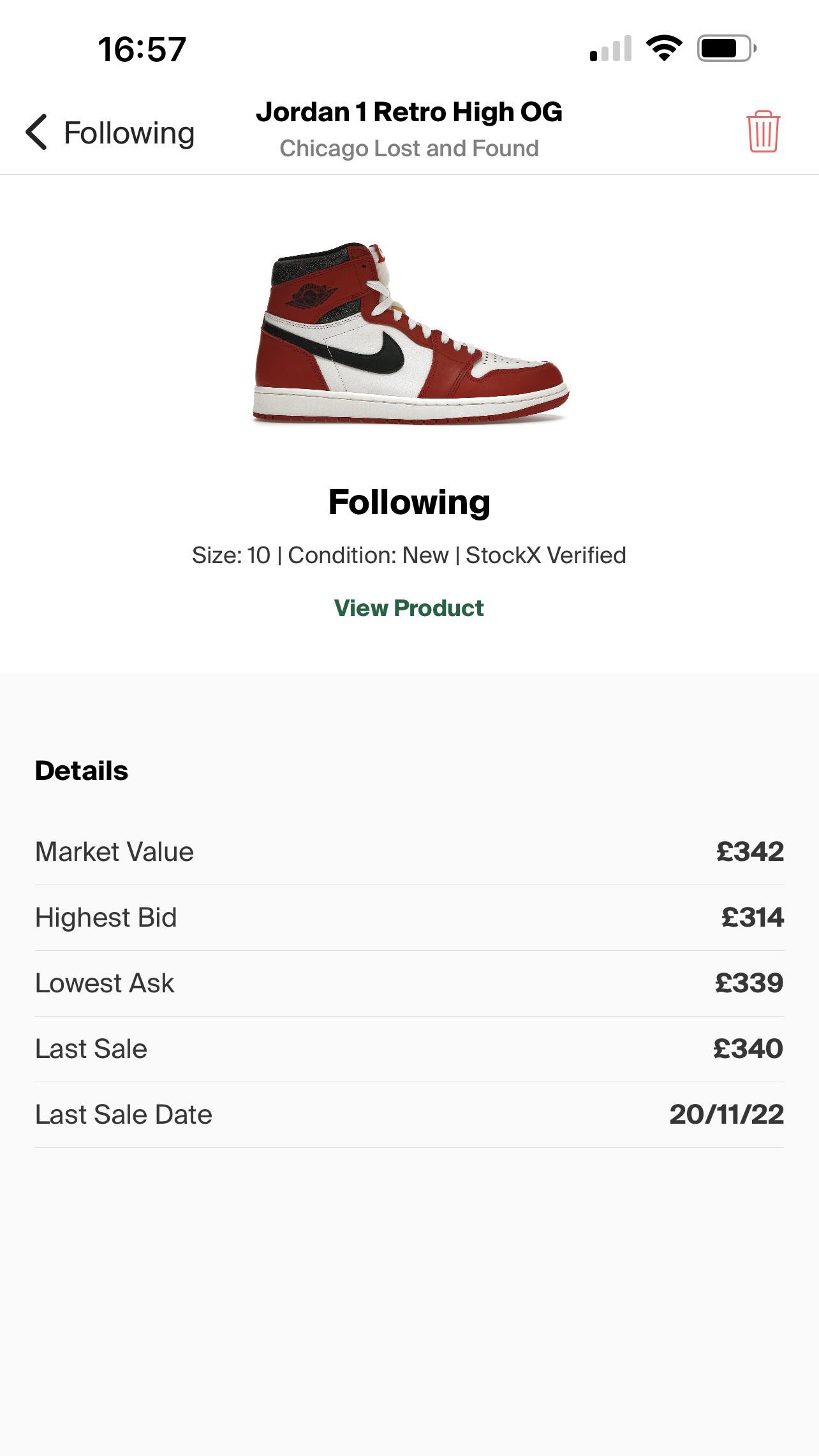Open the View Product page
819x1456 pixels.
tap(409, 608)
